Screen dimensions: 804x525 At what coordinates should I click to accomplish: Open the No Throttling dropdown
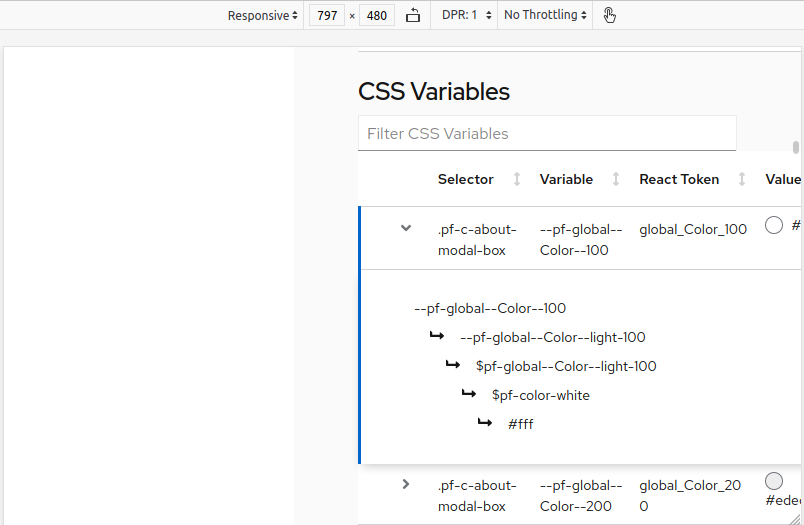coord(545,15)
